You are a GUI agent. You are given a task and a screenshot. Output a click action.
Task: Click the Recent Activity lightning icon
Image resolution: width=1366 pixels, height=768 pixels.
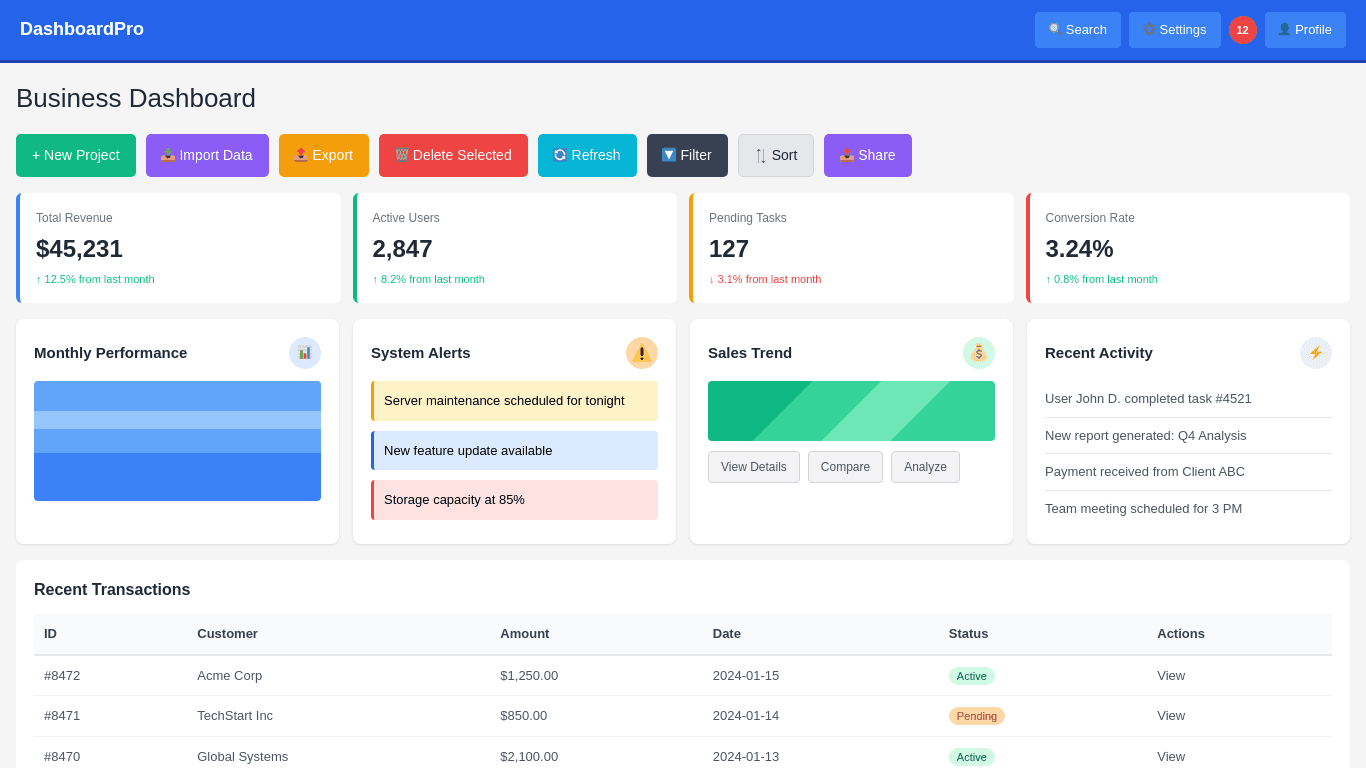coord(1316,353)
